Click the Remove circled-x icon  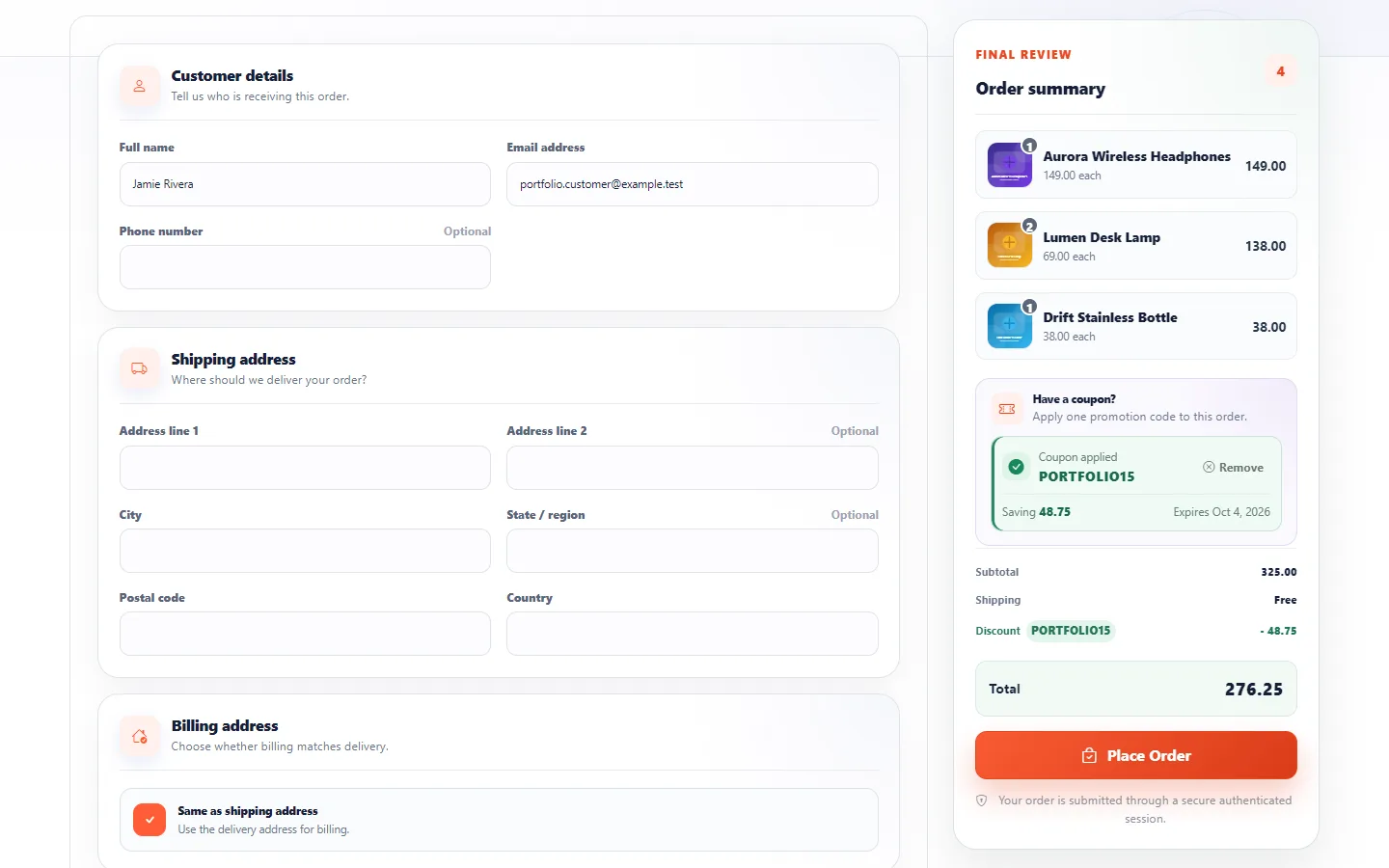coord(1209,468)
